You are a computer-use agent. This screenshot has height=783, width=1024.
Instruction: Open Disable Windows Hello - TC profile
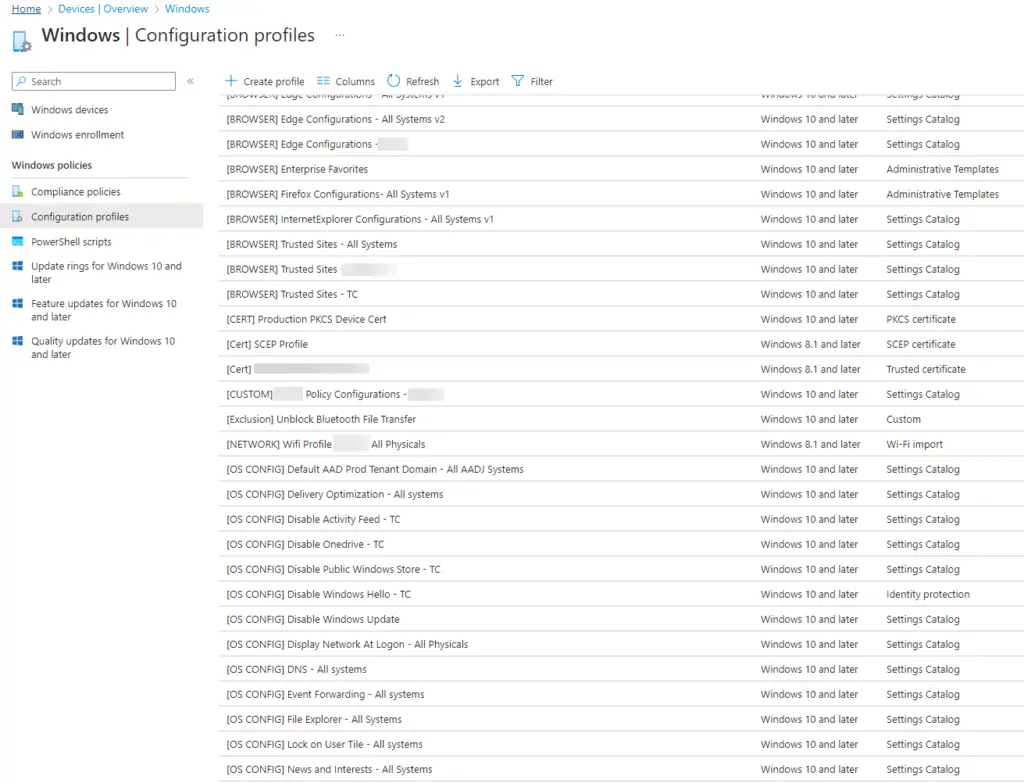tap(319, 594)
